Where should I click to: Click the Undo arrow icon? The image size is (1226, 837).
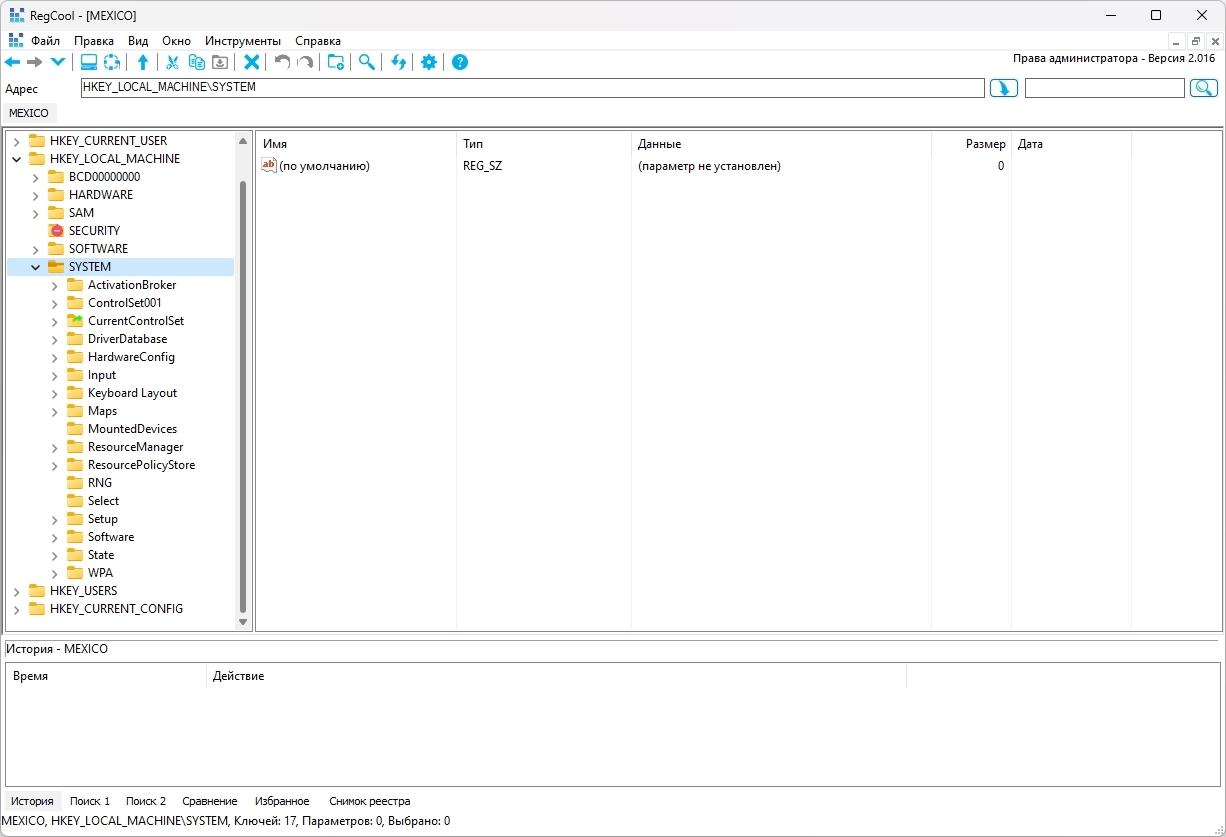pyautogui.click(x=283, y=62)
